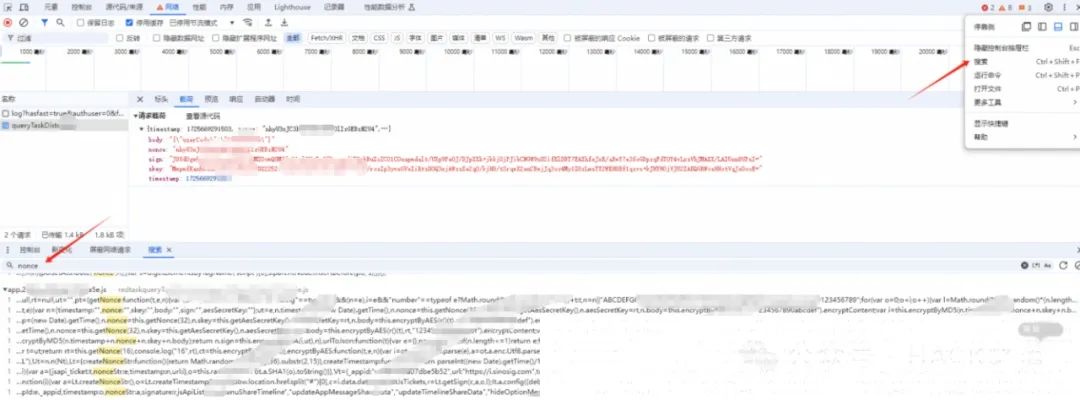
Task: Open drawer three-dot menu icon
Action: 8,250
